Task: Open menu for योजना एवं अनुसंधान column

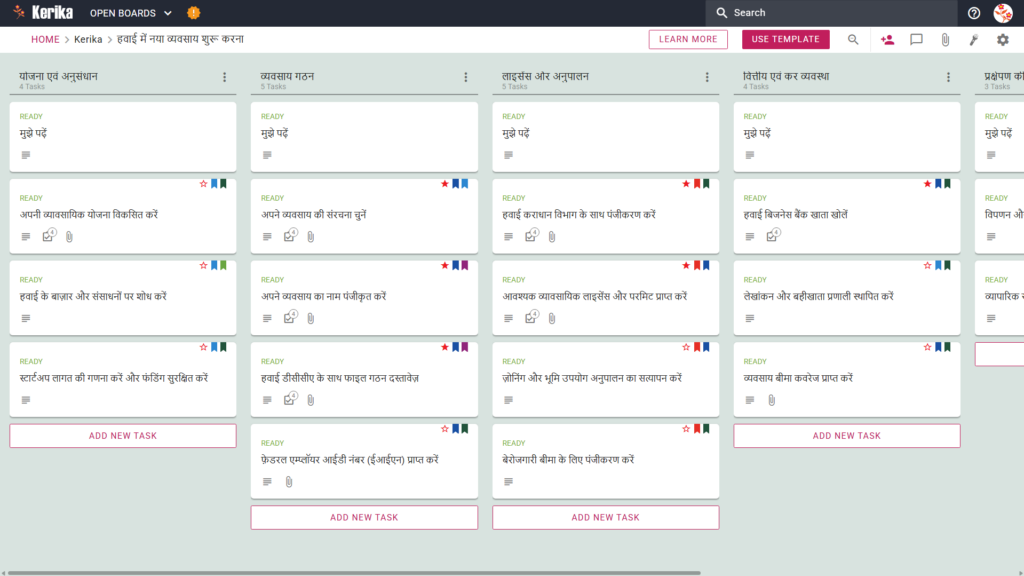Action: [x=225, y=77]
